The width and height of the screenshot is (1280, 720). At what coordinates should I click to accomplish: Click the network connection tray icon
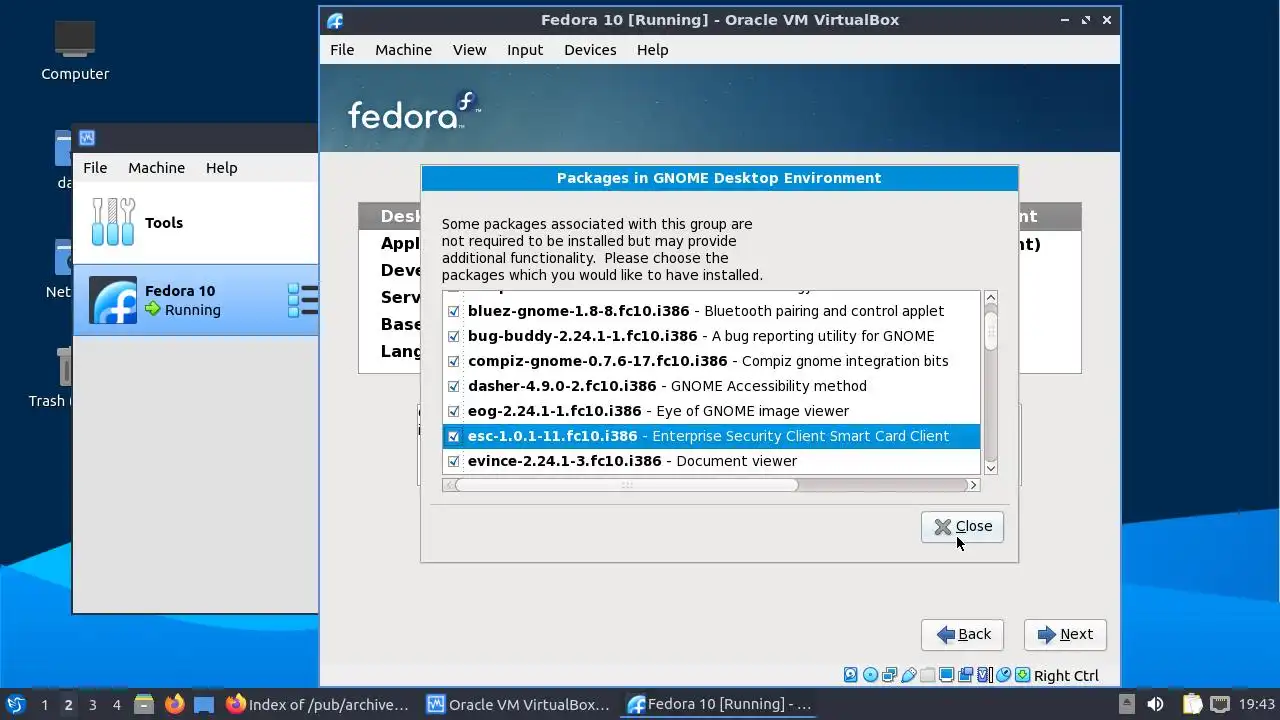pos(1220,704)
